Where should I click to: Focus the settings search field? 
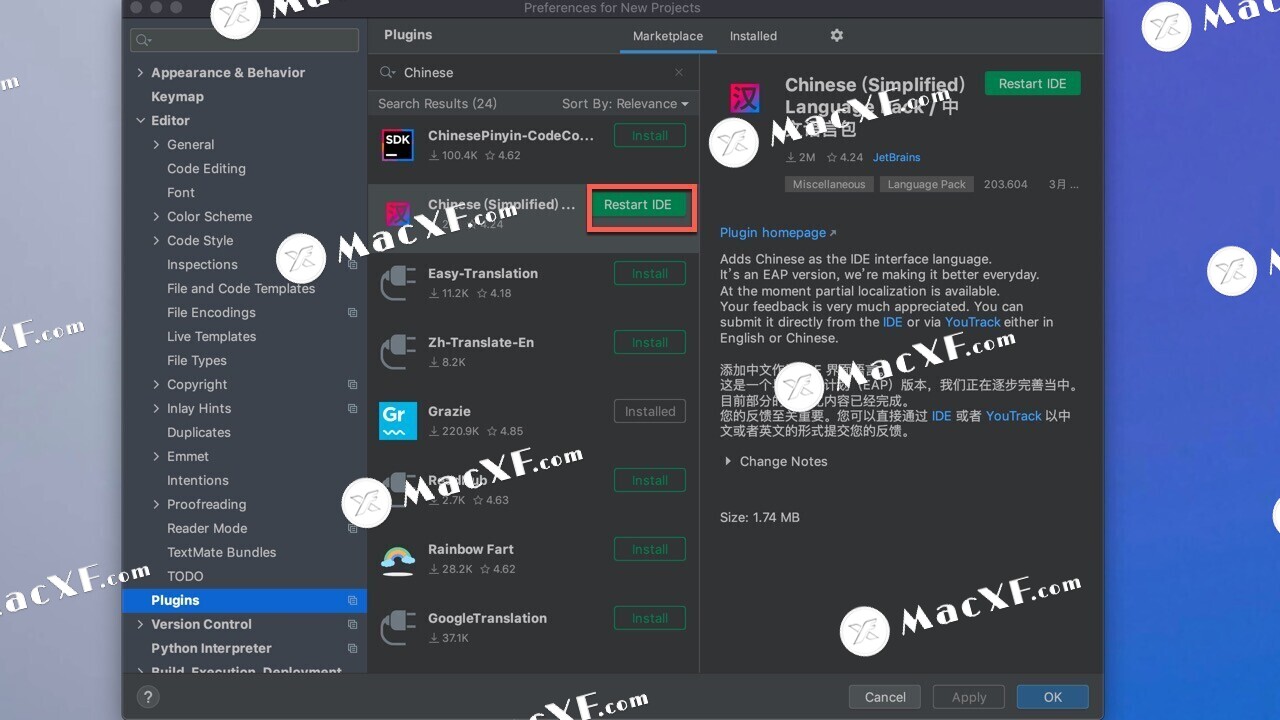[x=244, y=40]
